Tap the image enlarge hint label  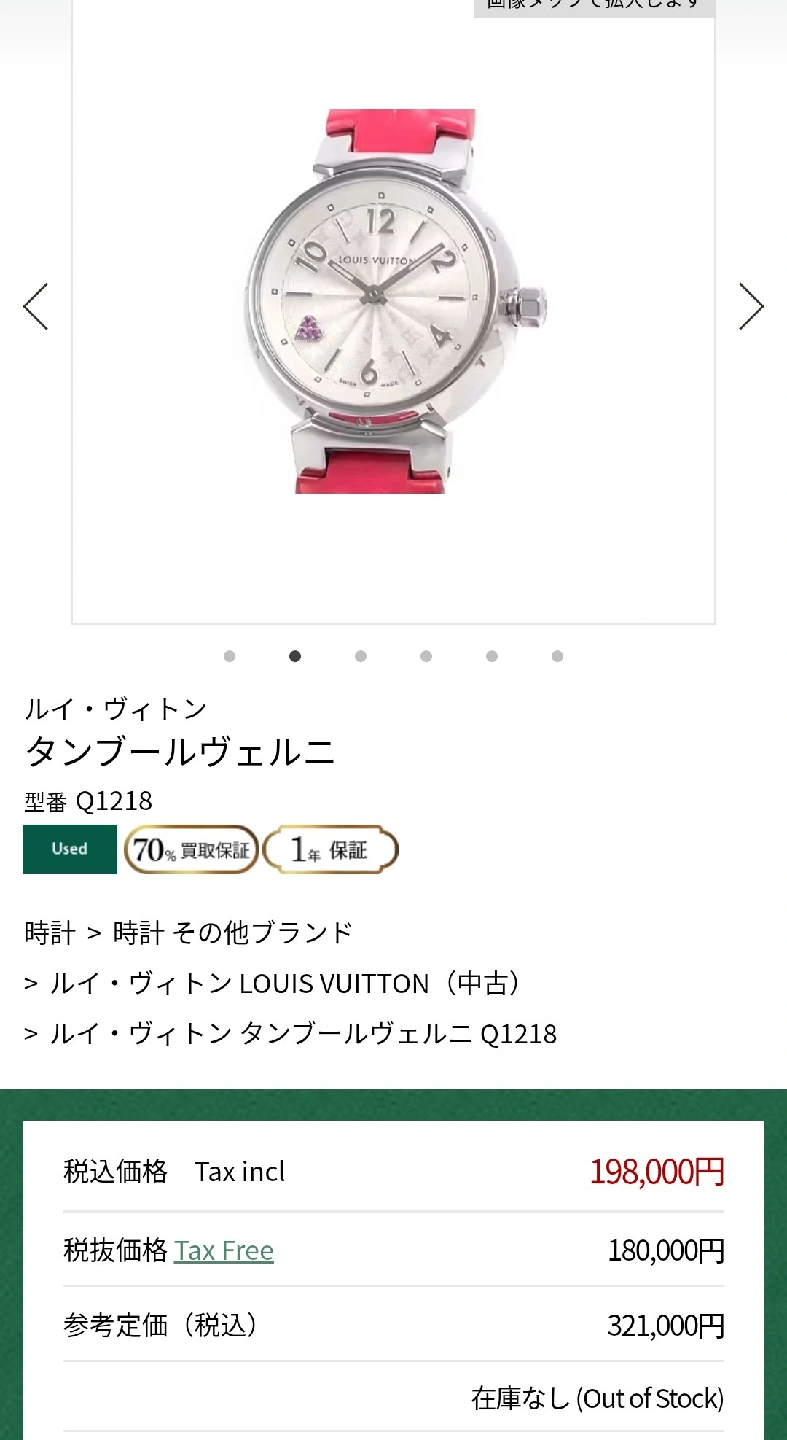[594, 6]
